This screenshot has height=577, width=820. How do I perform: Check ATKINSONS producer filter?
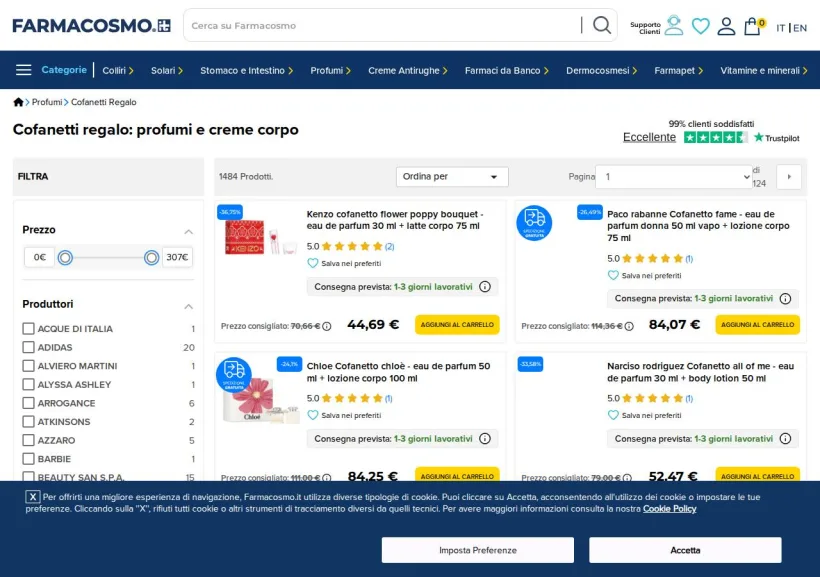[28, 422]
